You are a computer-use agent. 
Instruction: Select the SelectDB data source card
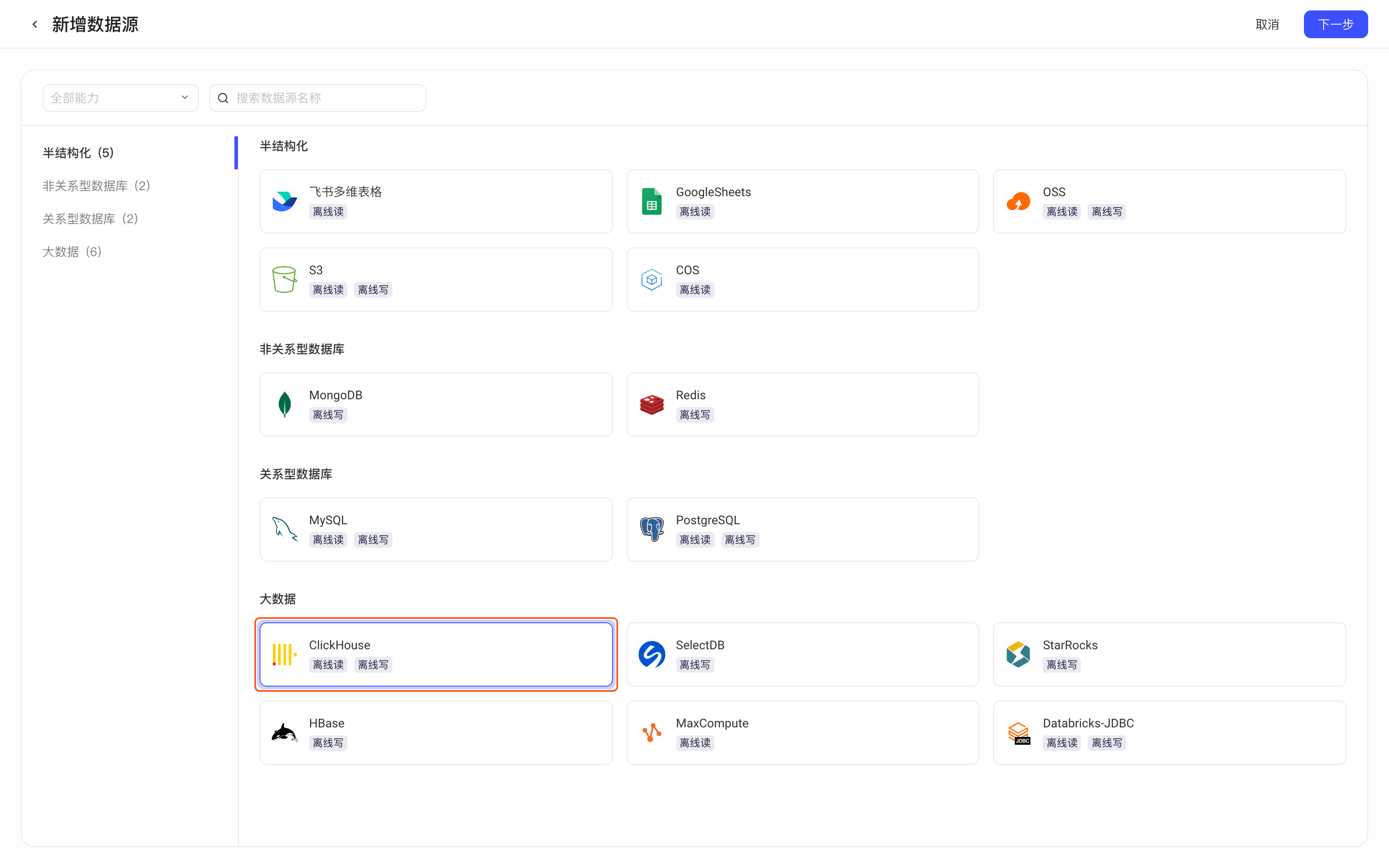click(x=803, y=654)
